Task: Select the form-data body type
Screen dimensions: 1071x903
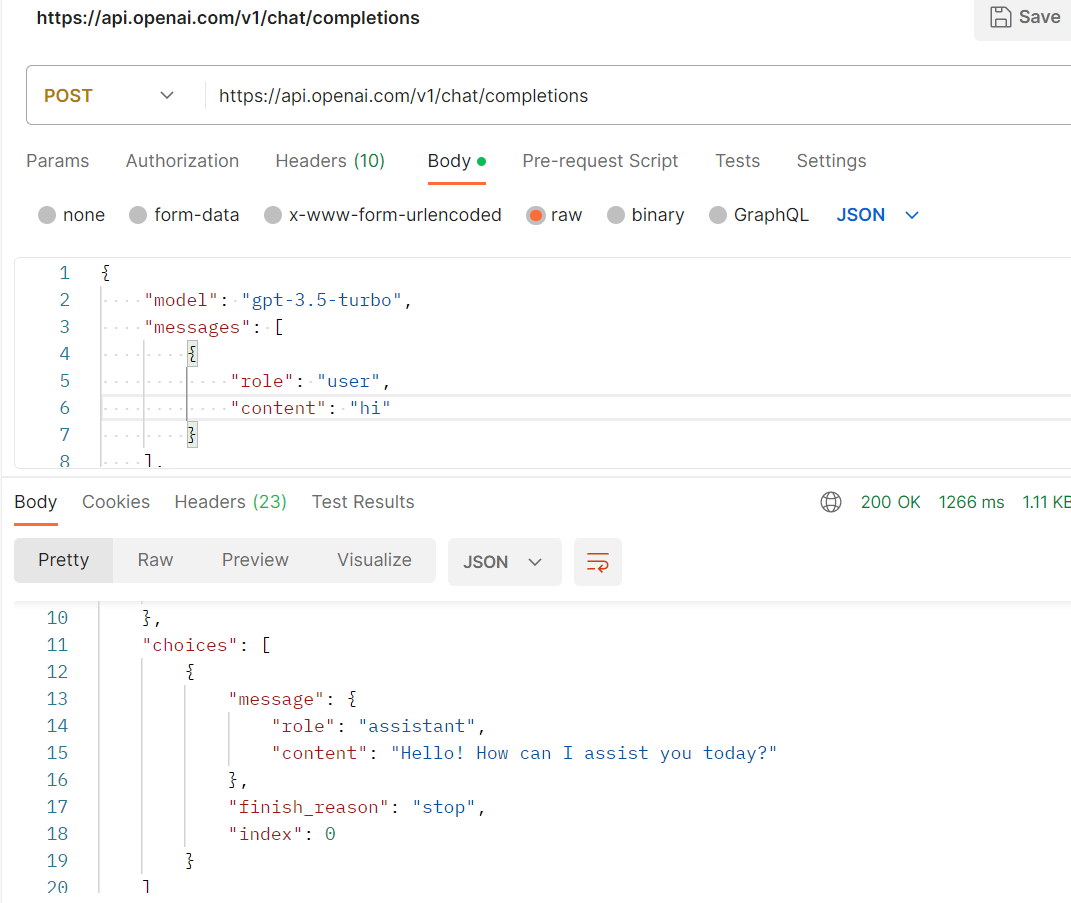Action: (x=184, y=214)
